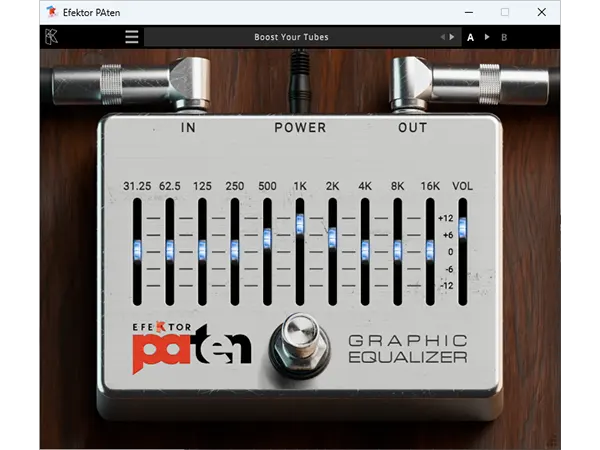This screenshot has width=600, height=450.
Task: Minimize the Efektor PAten window
Action: coord(469,12)
